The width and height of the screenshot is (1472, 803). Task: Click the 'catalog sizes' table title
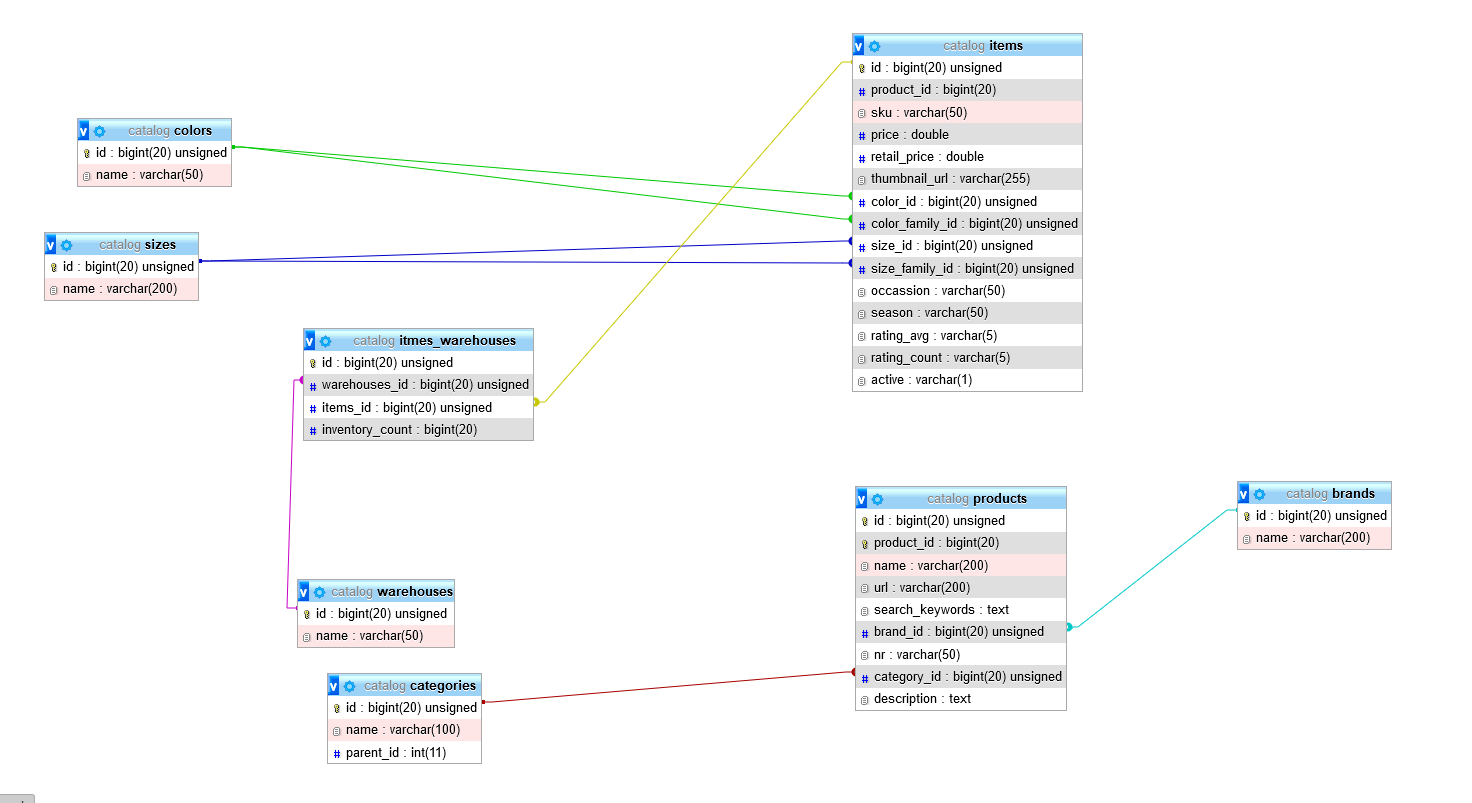[137, 245]
